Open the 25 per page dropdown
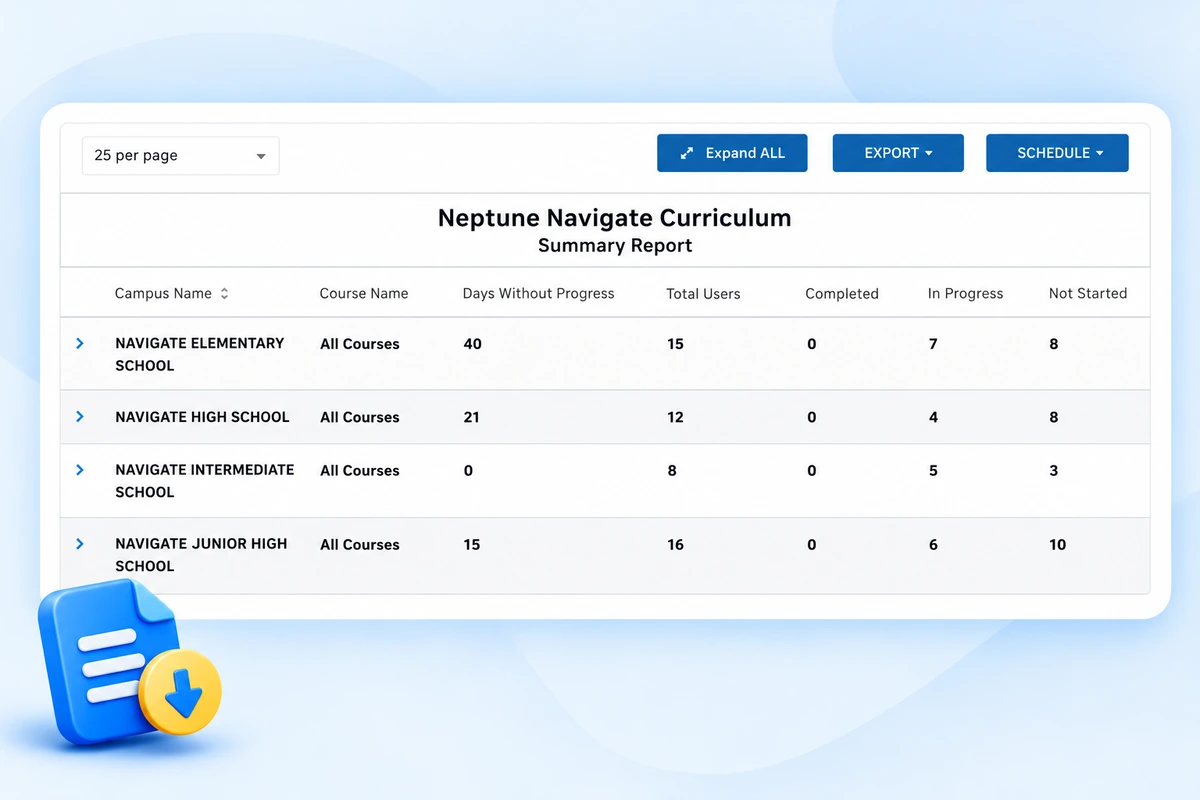Screen dimensions: 1200x800 180,156
